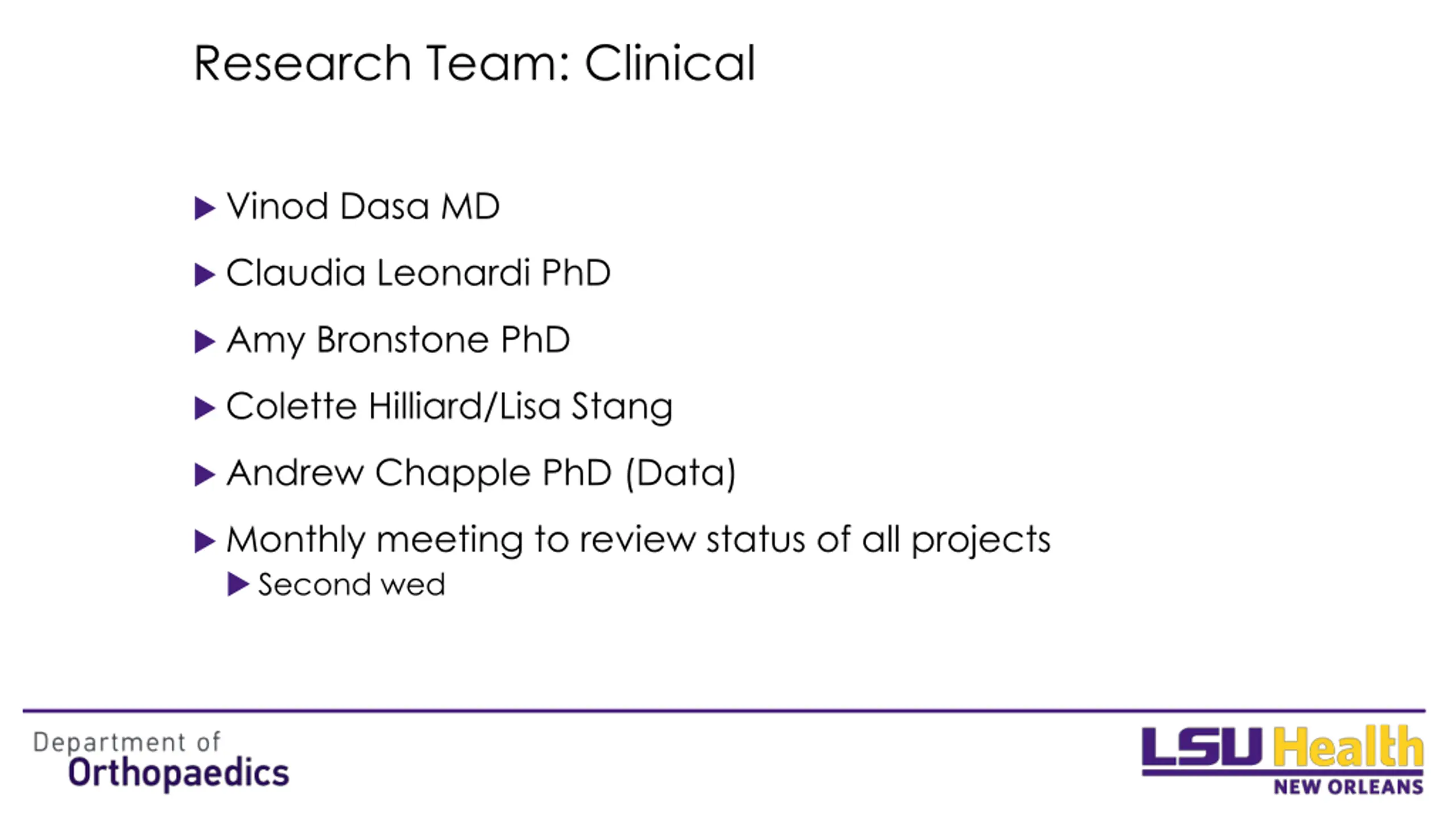The height and width of the screenshot is (819, 1456).
Task: Click the purple horizontal footer divider line
Action: pyautogui.click(x=724, y=710)
